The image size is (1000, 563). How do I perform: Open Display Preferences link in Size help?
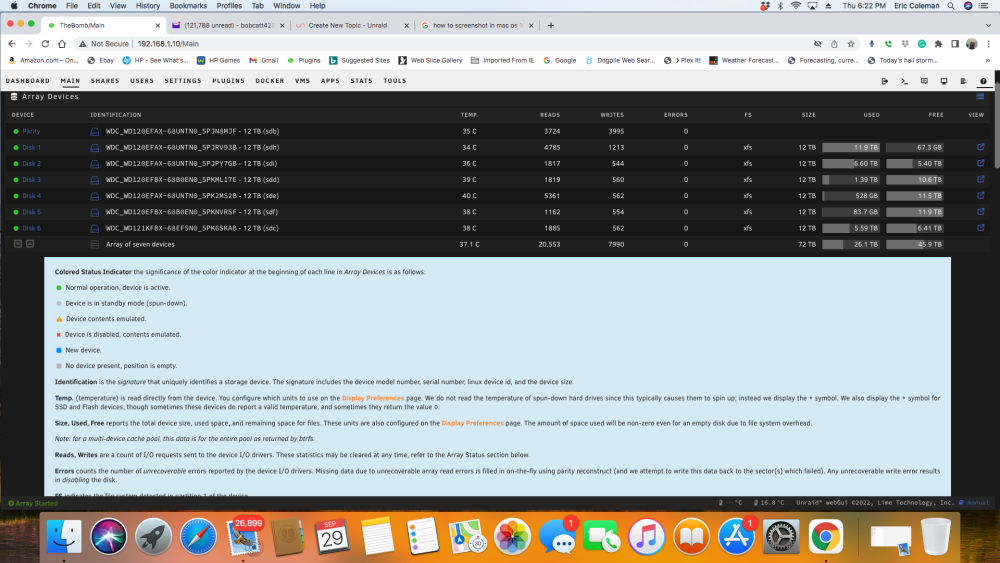[473, 423]
